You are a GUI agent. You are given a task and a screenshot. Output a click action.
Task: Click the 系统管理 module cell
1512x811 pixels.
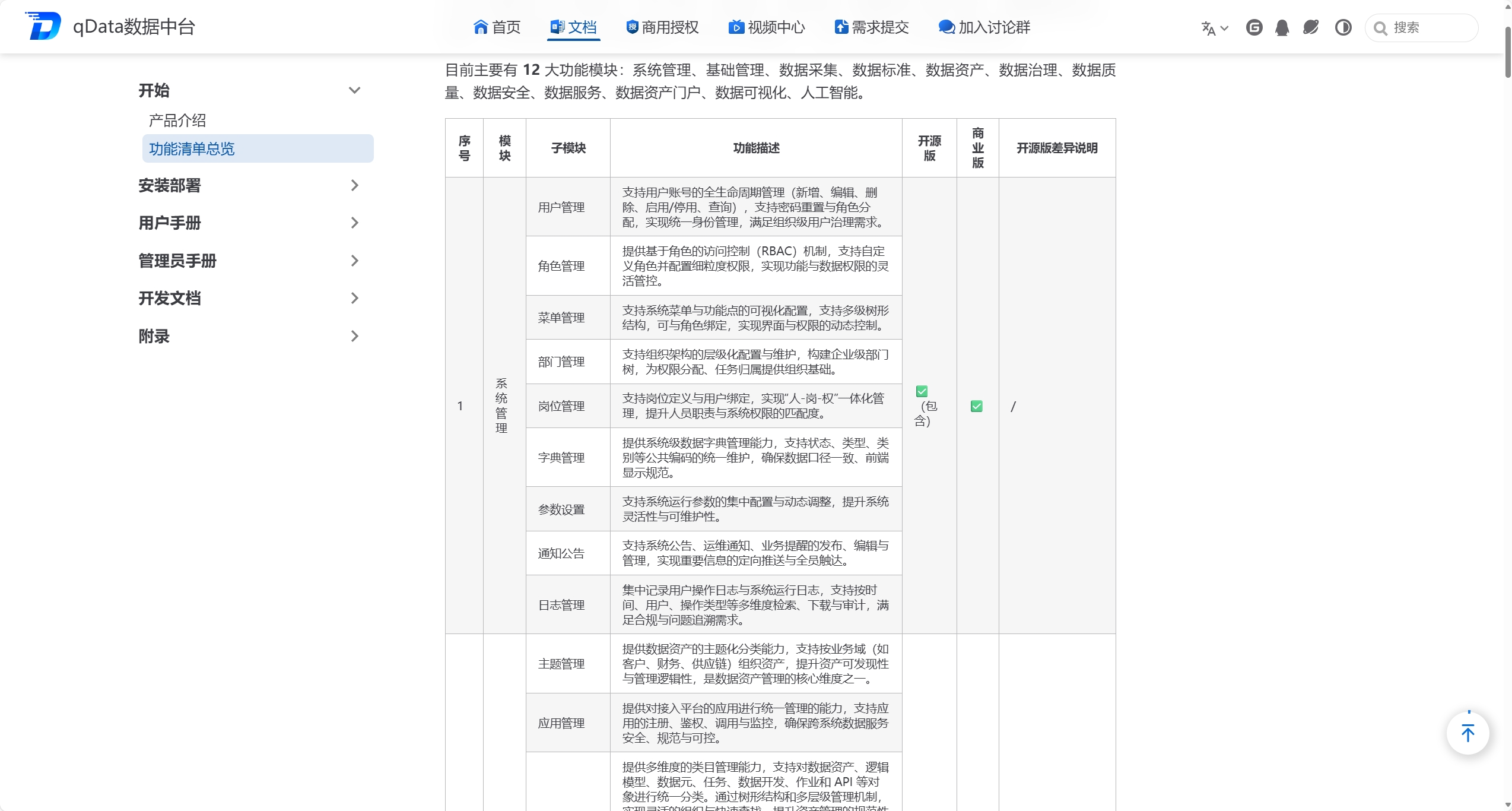click(504, 405)
